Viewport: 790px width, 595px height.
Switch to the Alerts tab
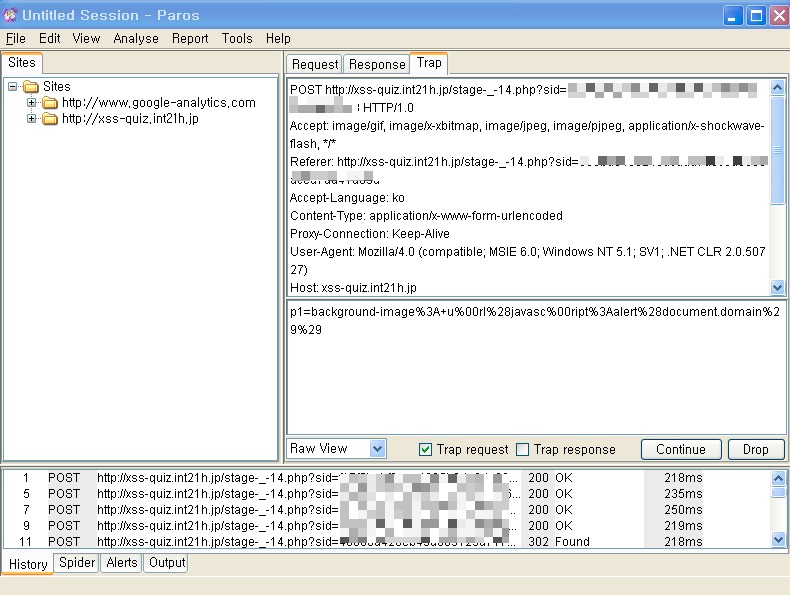[122, 563]
